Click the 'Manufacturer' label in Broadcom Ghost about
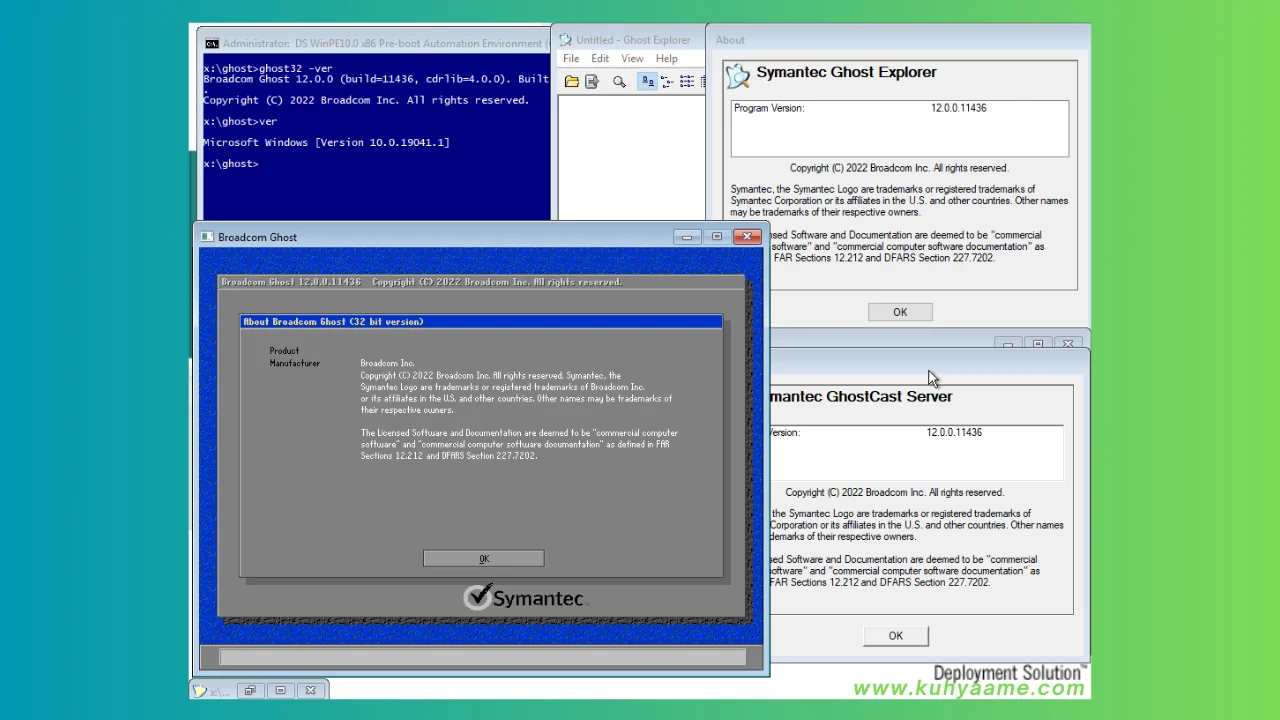 tap(295, 363)
